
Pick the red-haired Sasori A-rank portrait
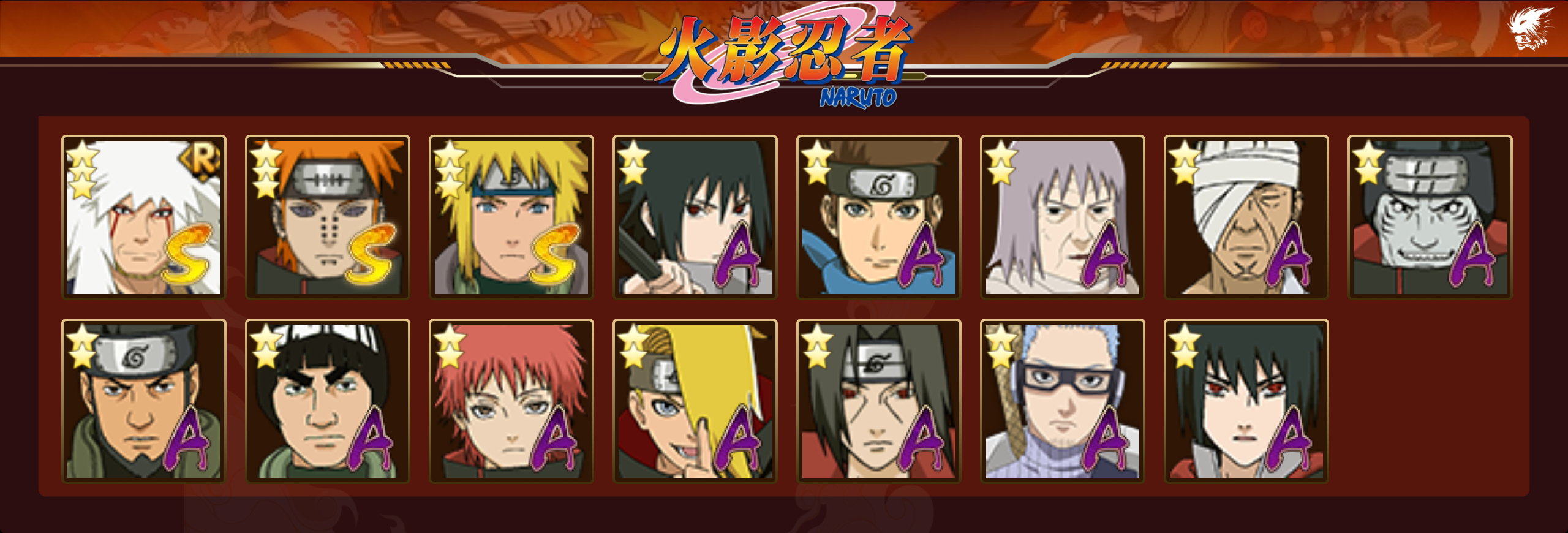(x=511, y=401)
